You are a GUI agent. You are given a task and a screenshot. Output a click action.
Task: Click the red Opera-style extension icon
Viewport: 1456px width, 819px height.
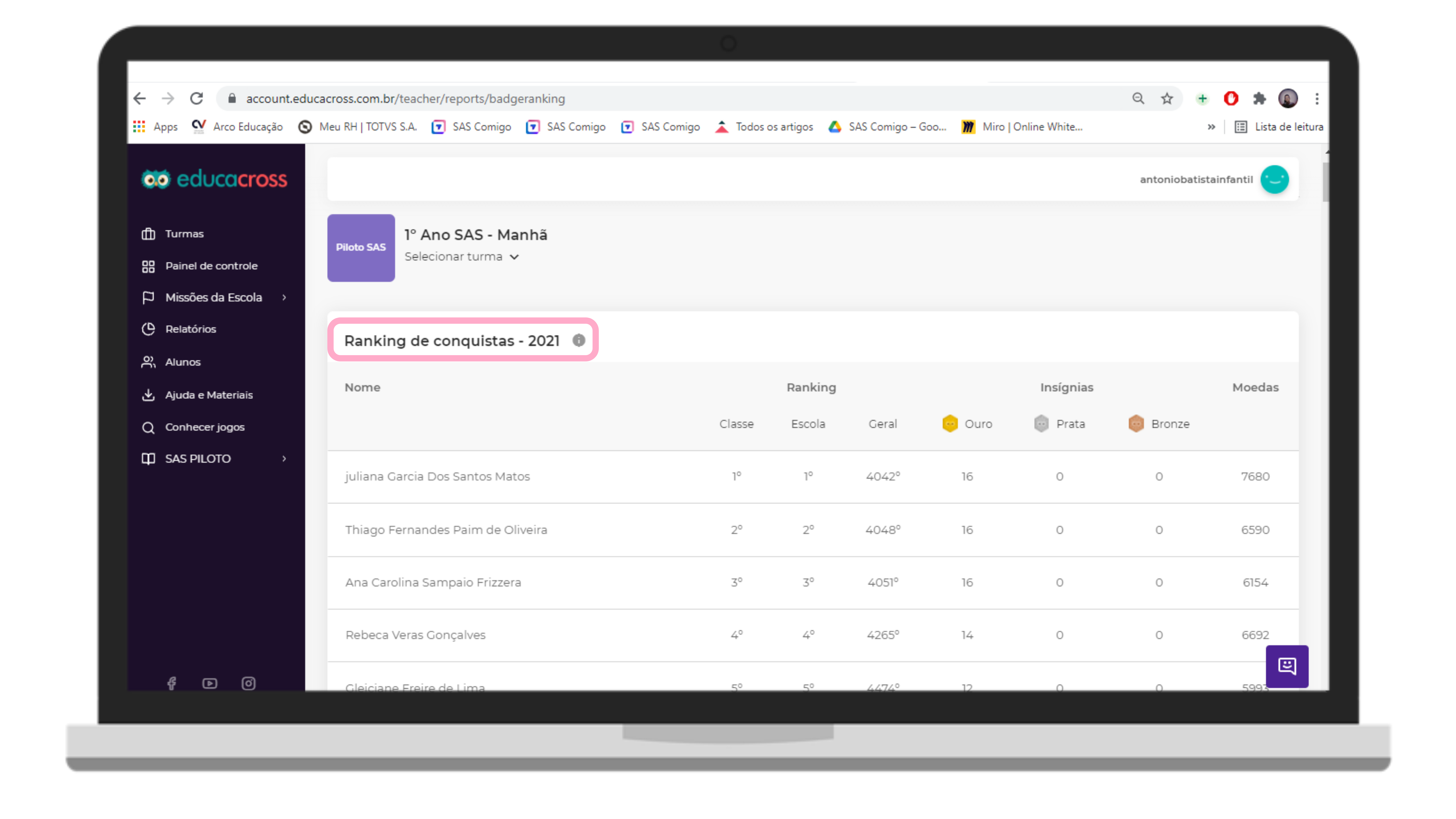tap(1231, 98)
